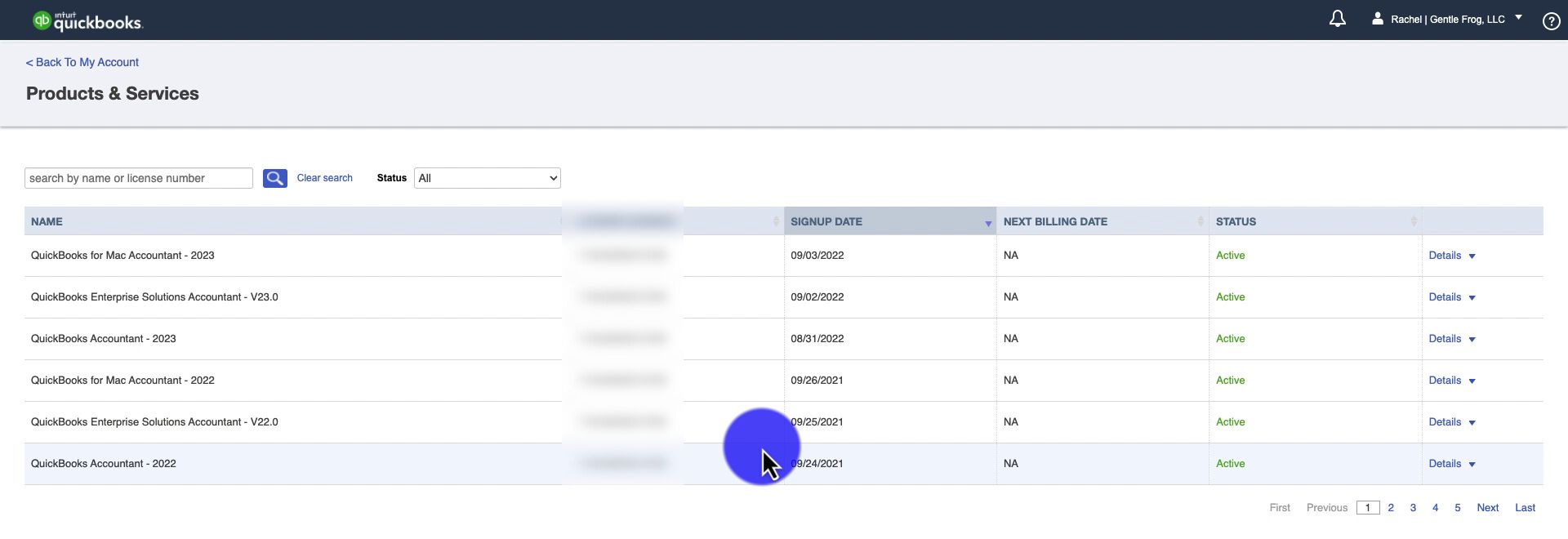Screen dimensions: 1568x539
Task: Click signup date 09/03/2022
Action: tap(817, 256)
